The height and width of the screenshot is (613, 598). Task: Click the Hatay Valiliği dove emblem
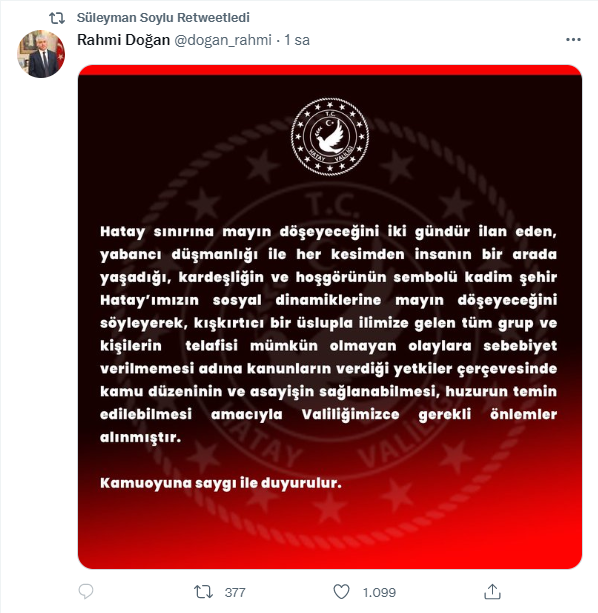pos(330,136)
